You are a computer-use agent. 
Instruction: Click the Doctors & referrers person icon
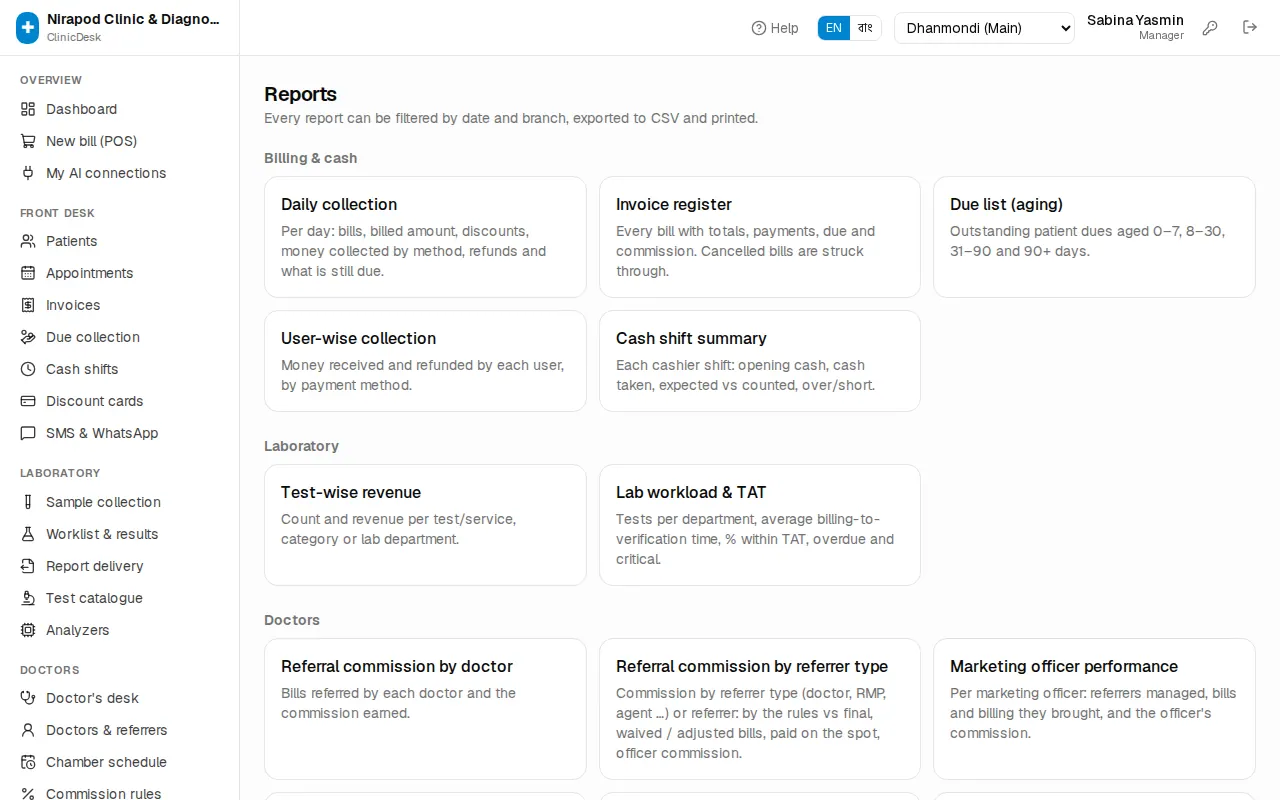tap(28, 730)
